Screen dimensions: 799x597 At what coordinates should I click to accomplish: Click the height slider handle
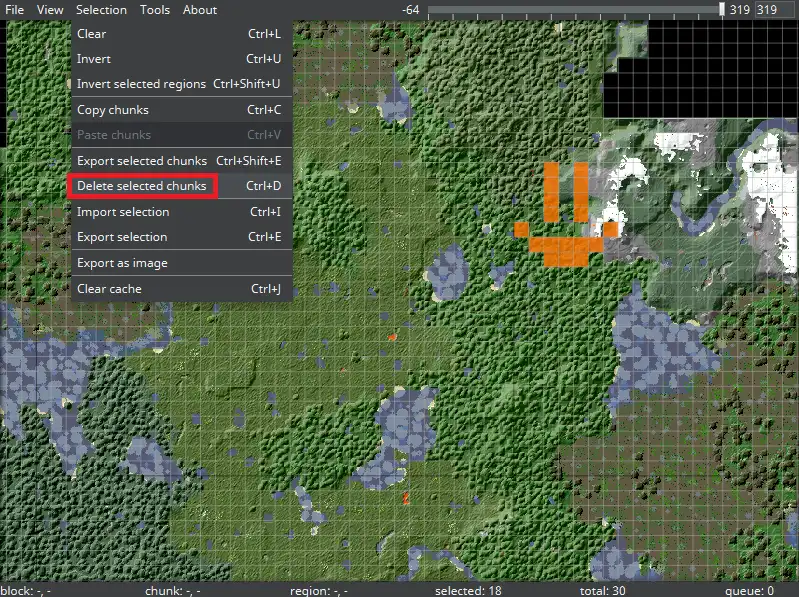[722, 9]
